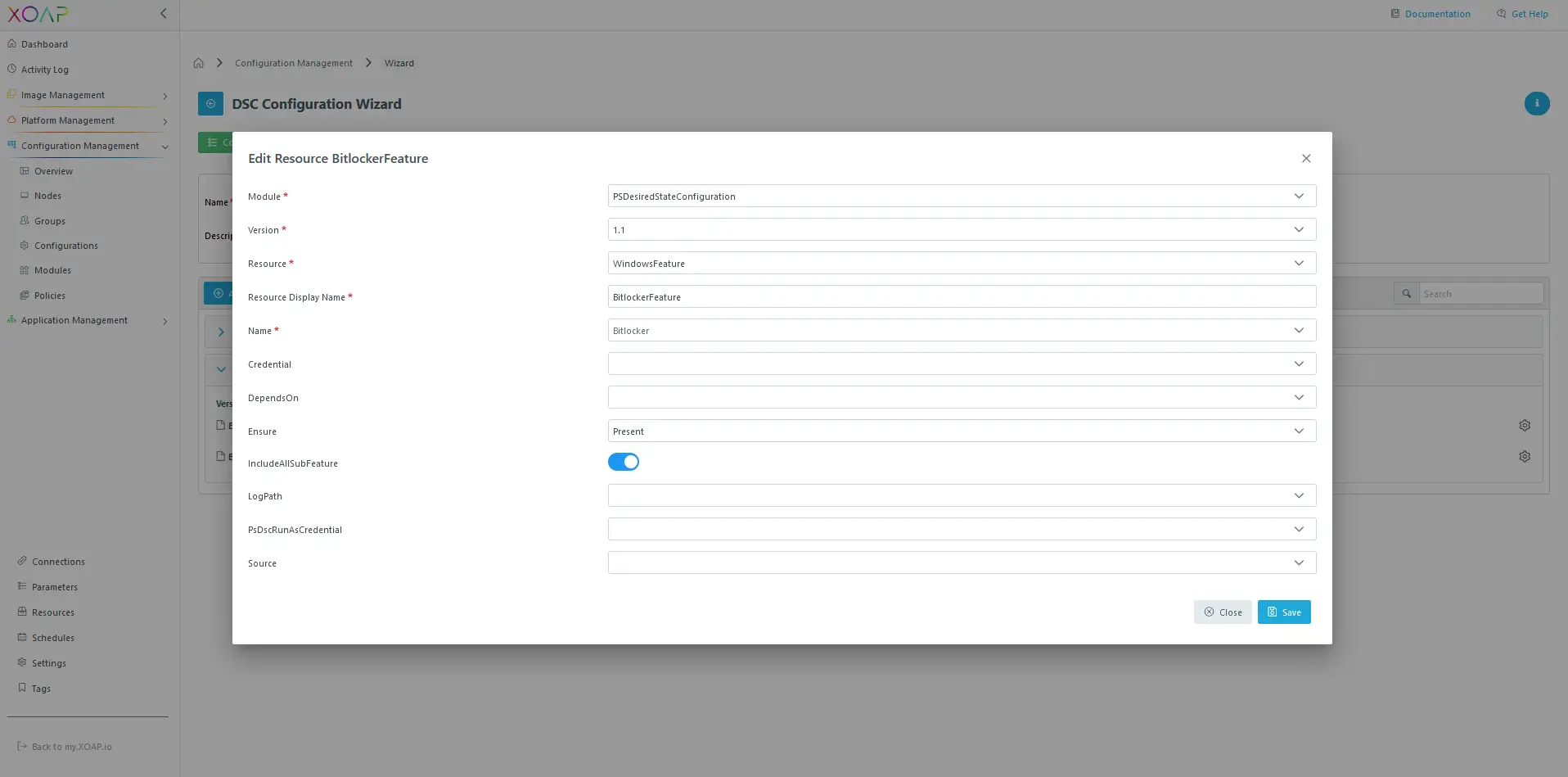This screenshot has height=777, width=1568.
Task: Open the Source dropdown
Action: (962, 562)
